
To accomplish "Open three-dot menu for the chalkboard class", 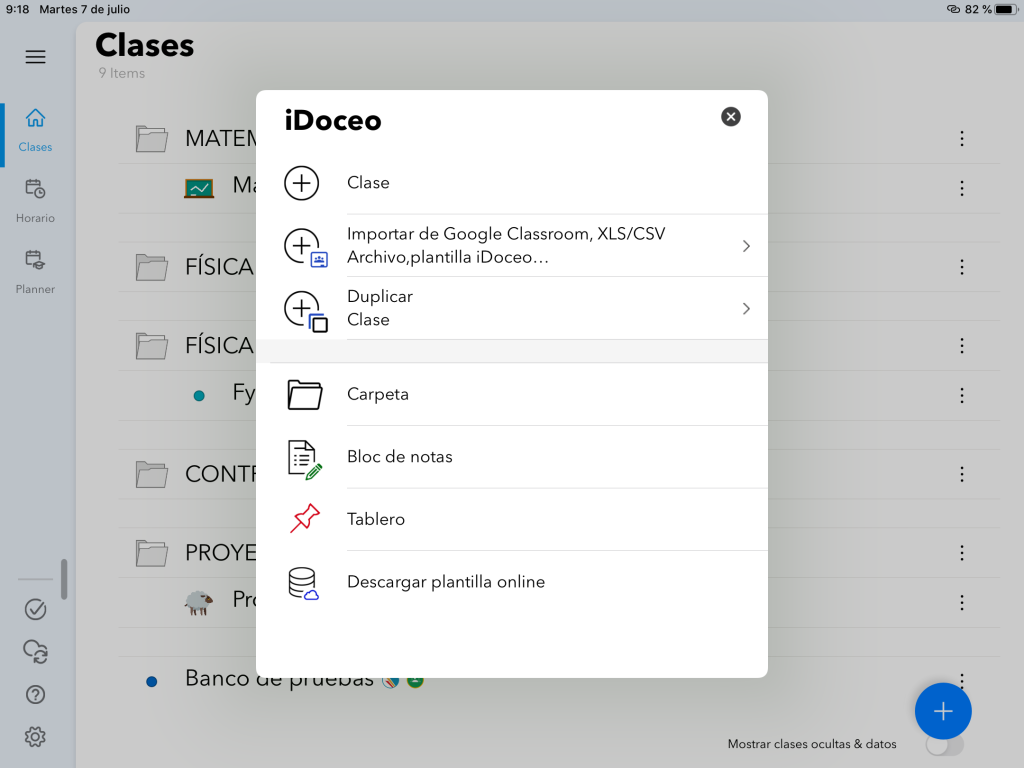I will [x=962, y=189].
